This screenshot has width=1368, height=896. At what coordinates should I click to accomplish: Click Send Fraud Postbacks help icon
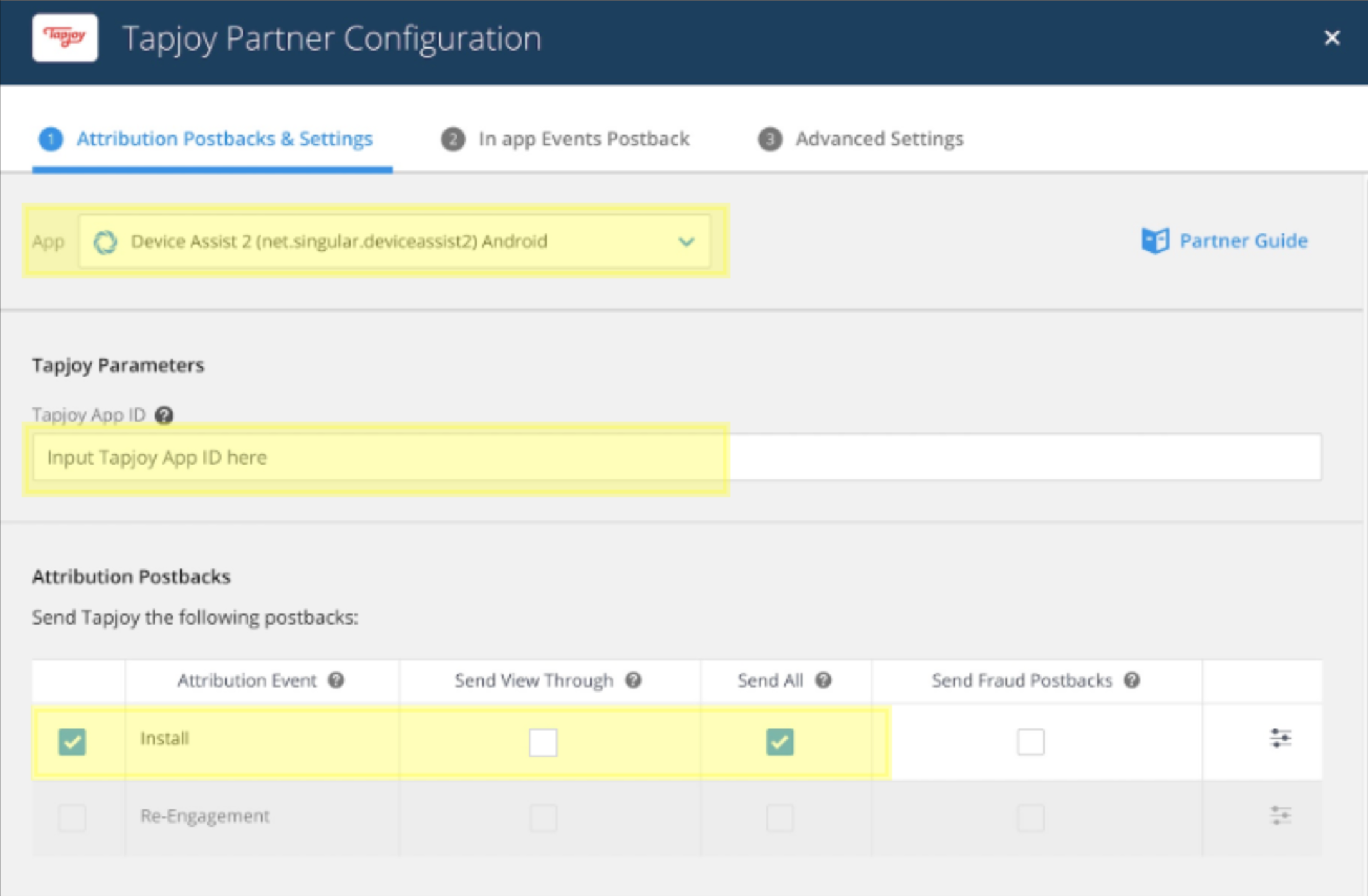coord(1132,680)
